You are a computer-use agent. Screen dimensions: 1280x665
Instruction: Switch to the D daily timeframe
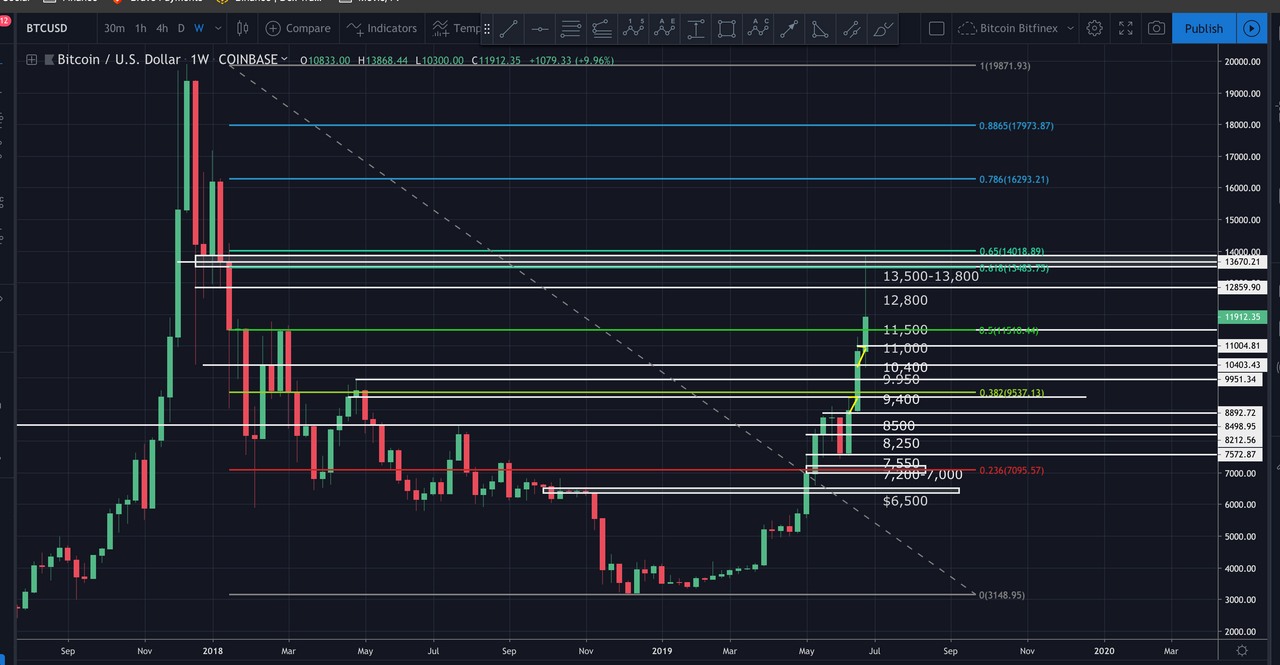click(x=182, y=28)
